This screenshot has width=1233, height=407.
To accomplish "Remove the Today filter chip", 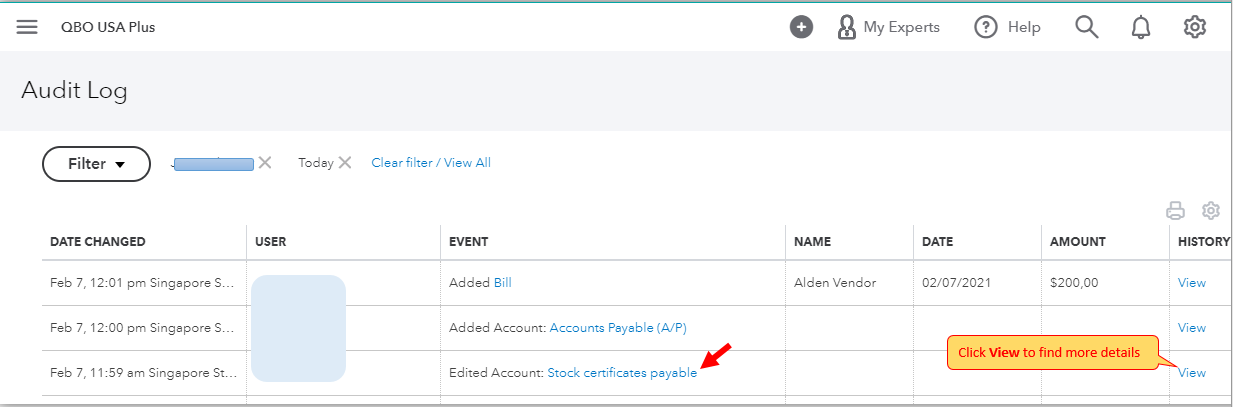I will (x=345, y=163).
